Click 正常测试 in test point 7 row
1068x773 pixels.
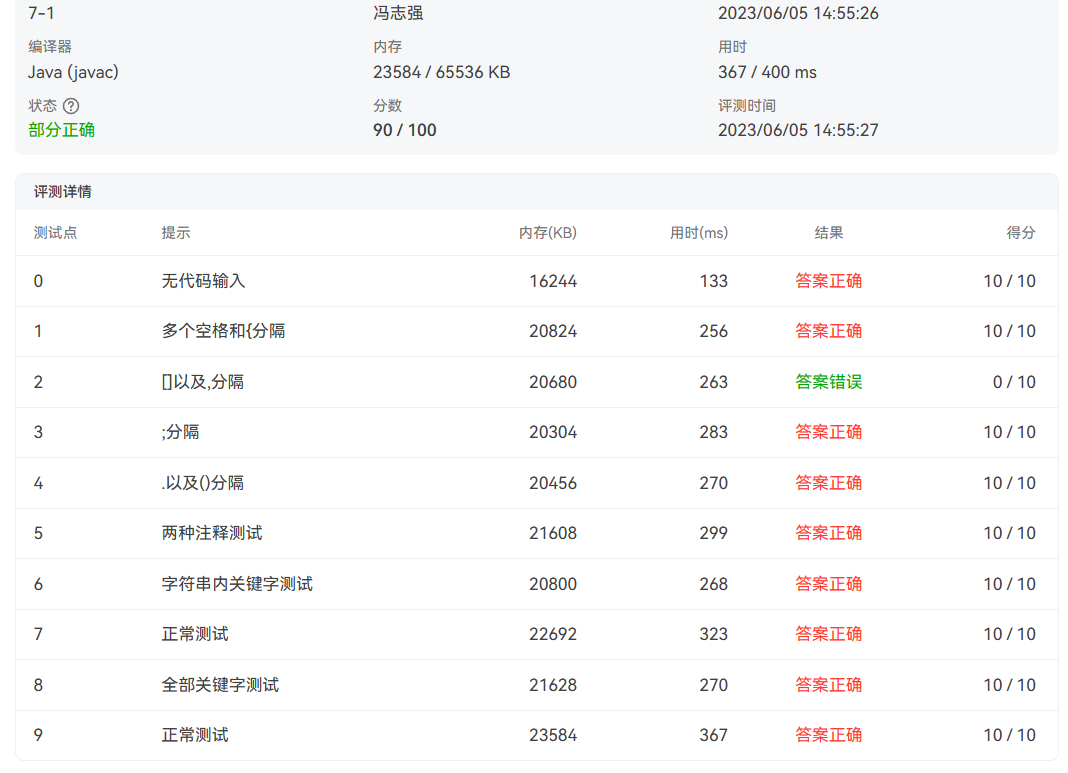195,634
